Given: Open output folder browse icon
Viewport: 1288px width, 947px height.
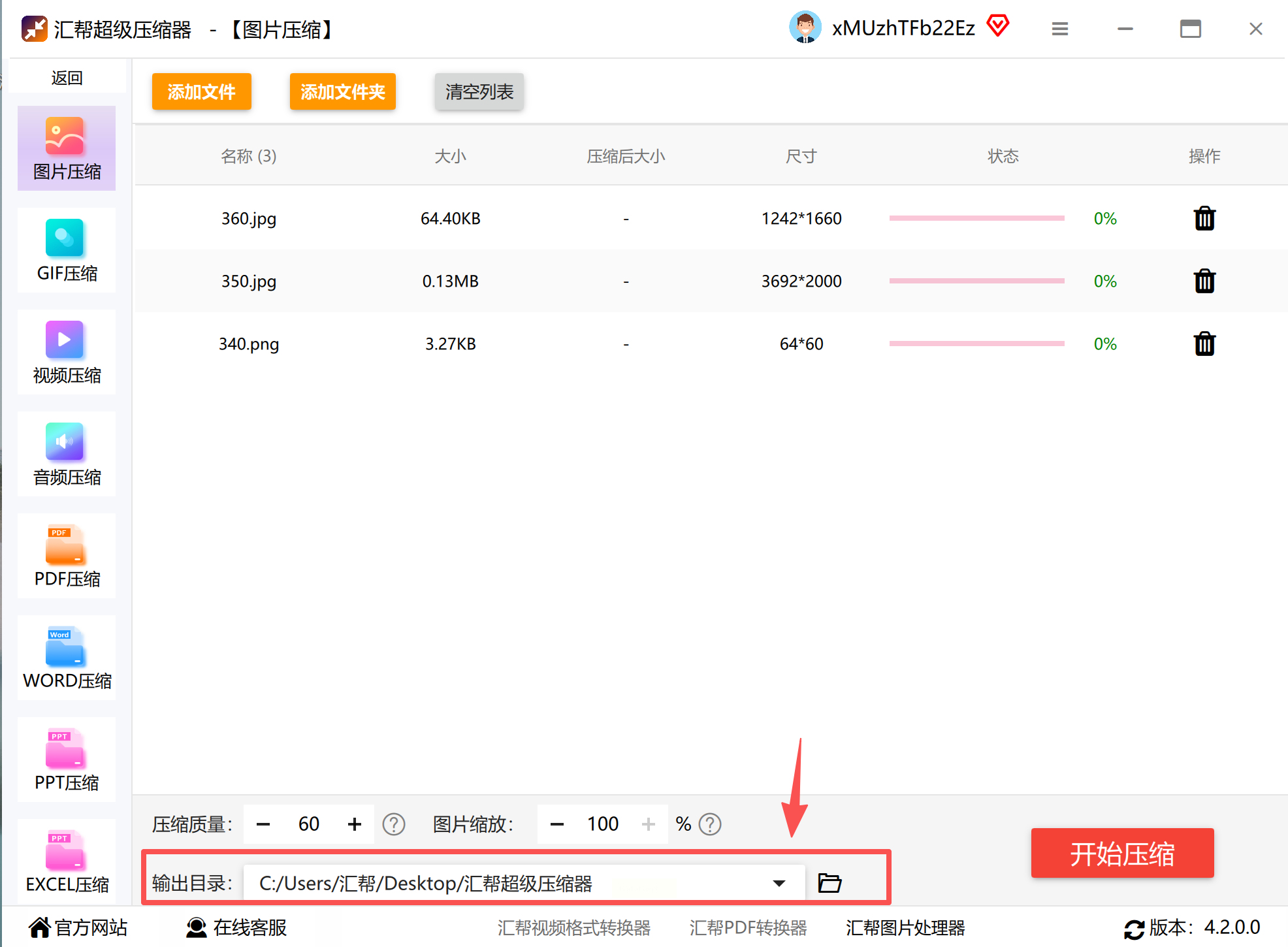Looking at the screenshot, I should [x=829, y=883].
